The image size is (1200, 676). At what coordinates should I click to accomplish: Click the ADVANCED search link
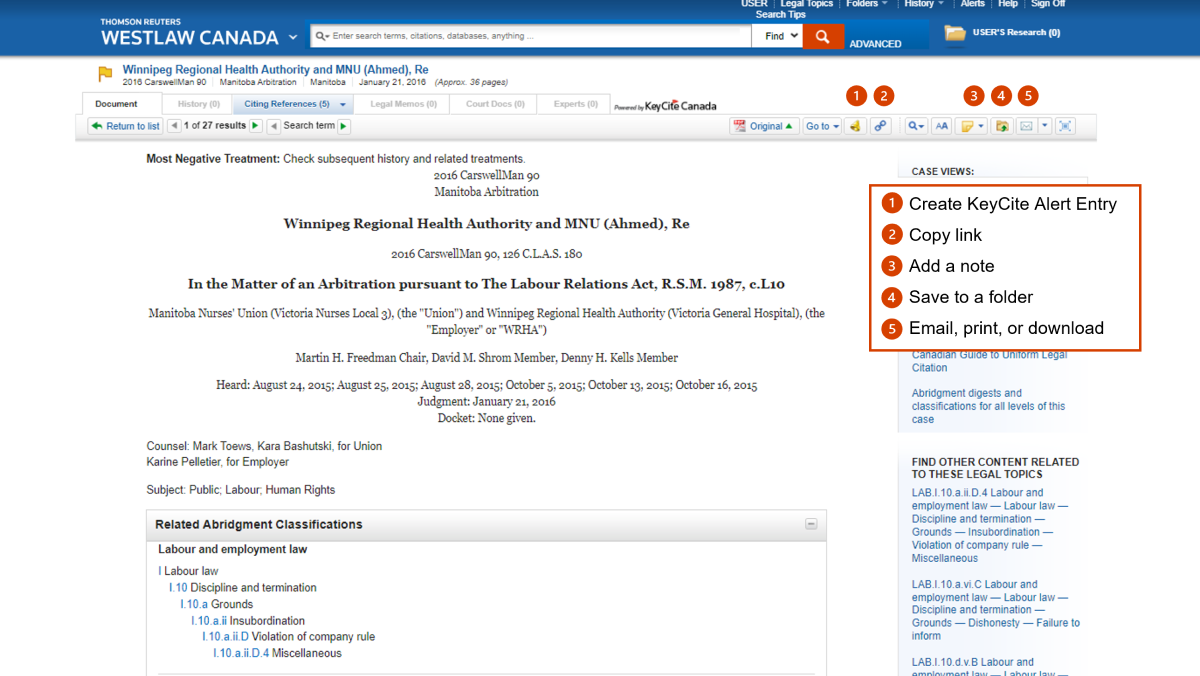[875, 44]
